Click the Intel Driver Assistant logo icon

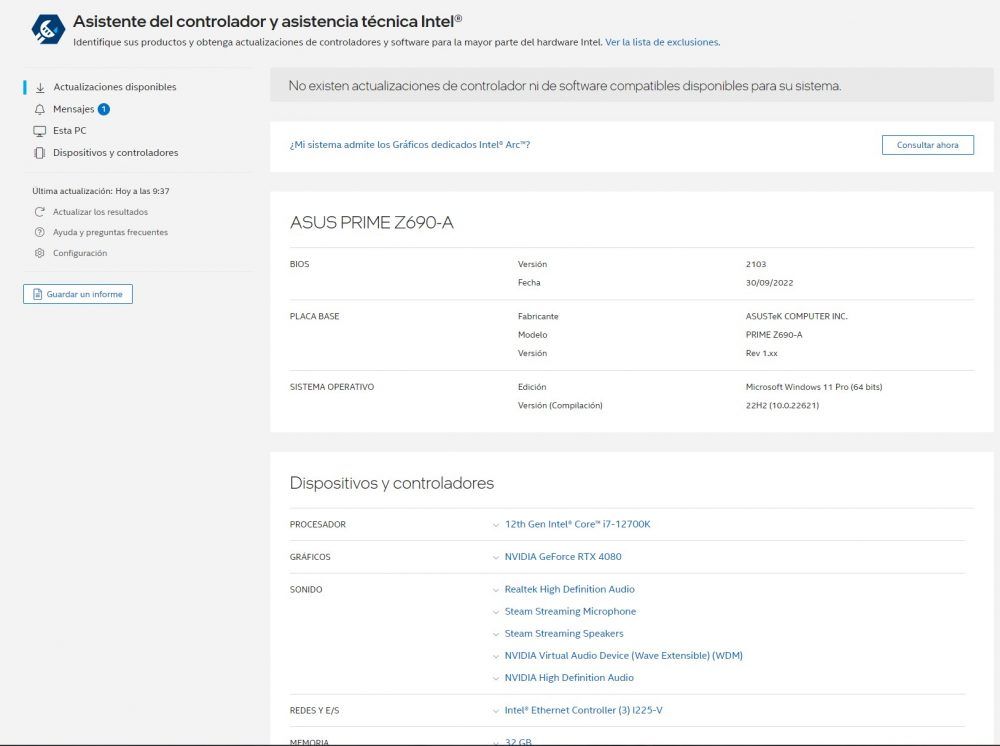click(48, 29)
